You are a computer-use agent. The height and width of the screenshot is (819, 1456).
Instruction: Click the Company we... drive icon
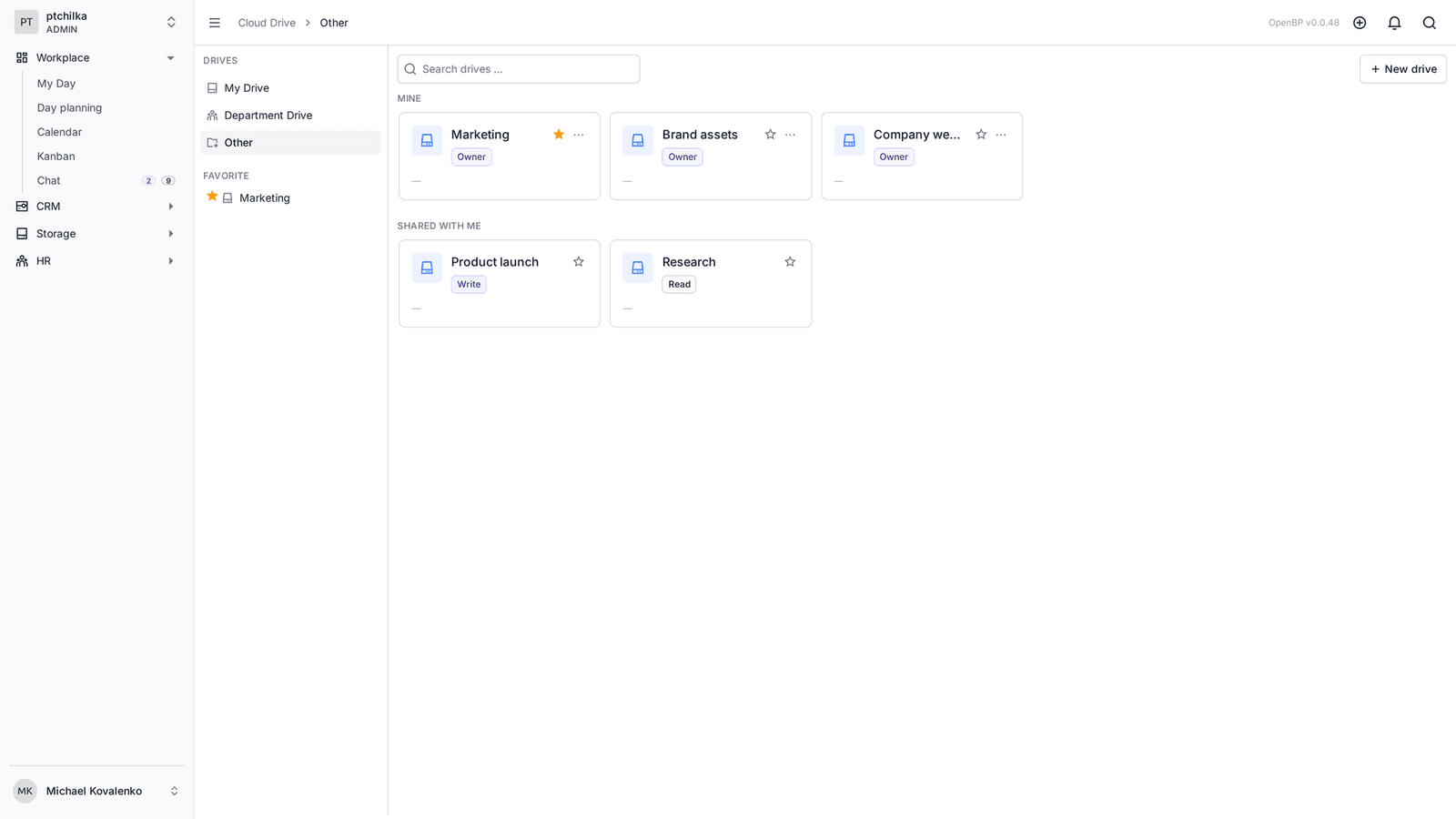[849, 140]
